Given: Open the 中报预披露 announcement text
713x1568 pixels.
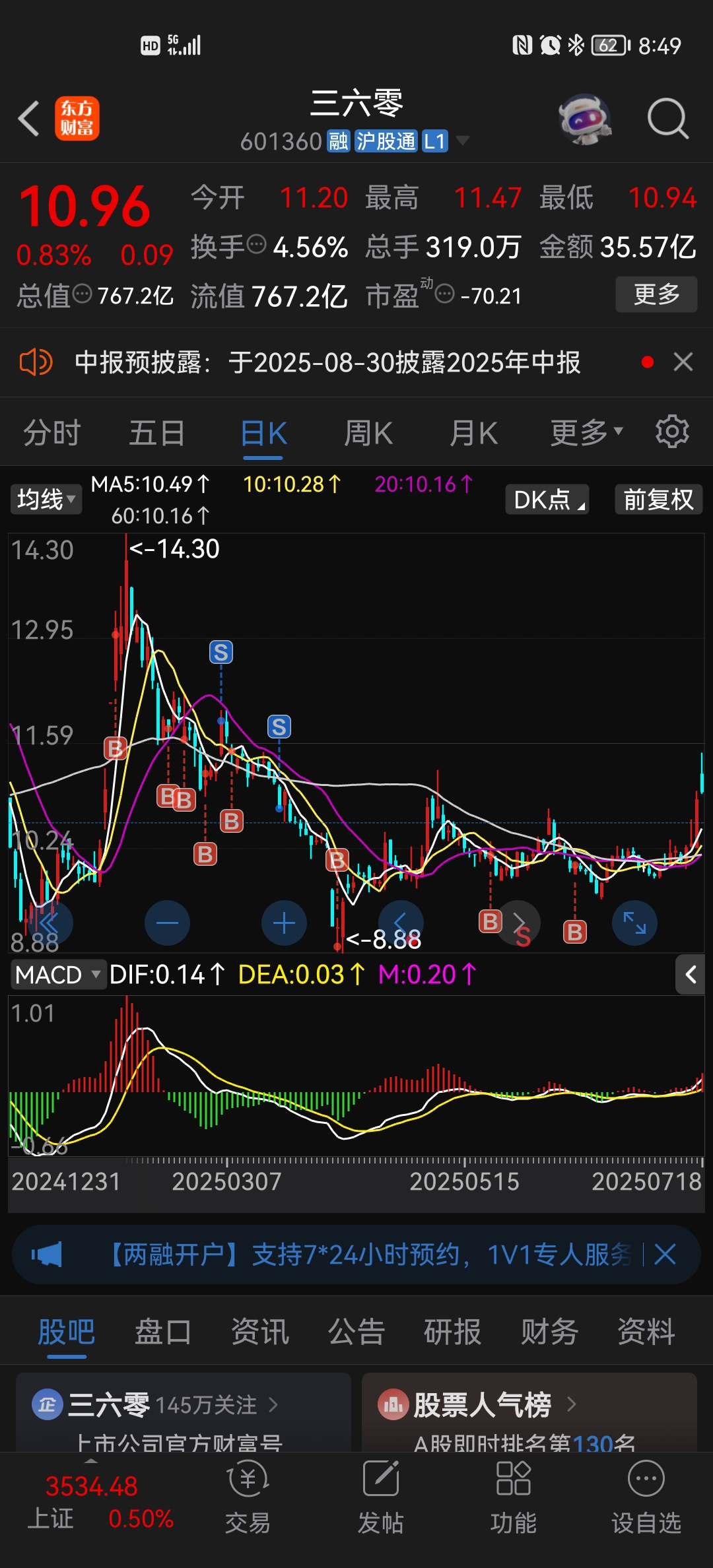Looking at the screenshot, I should point(327,362).
